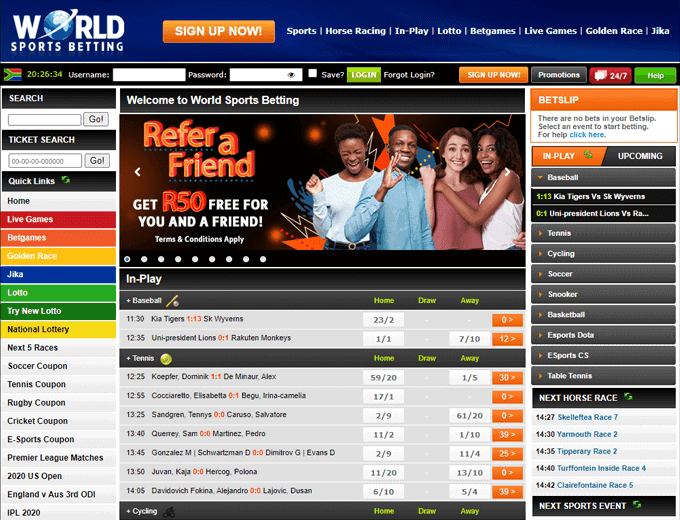Expand Basketball in the in-play sidebar
The height and width of the screenshot is (520, 680).
[603, 315]
